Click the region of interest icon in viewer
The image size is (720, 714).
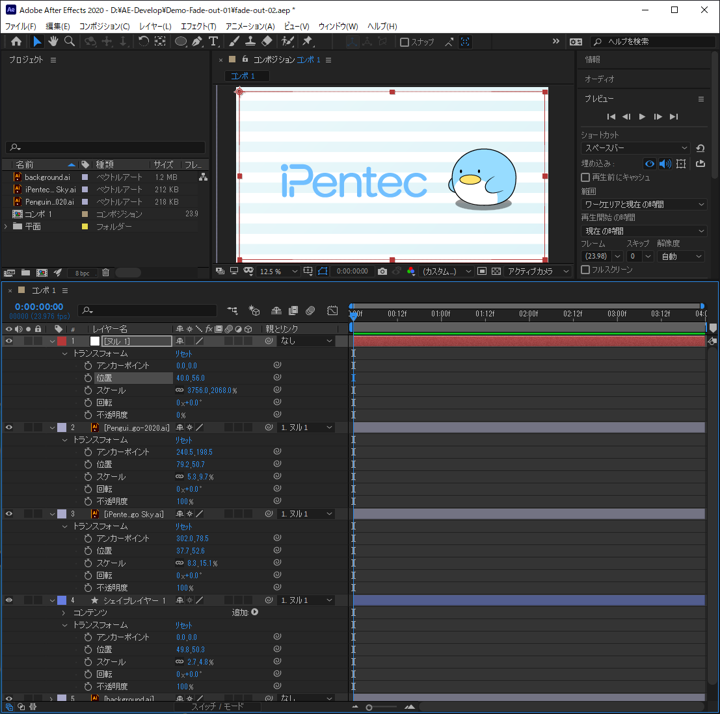481,271
